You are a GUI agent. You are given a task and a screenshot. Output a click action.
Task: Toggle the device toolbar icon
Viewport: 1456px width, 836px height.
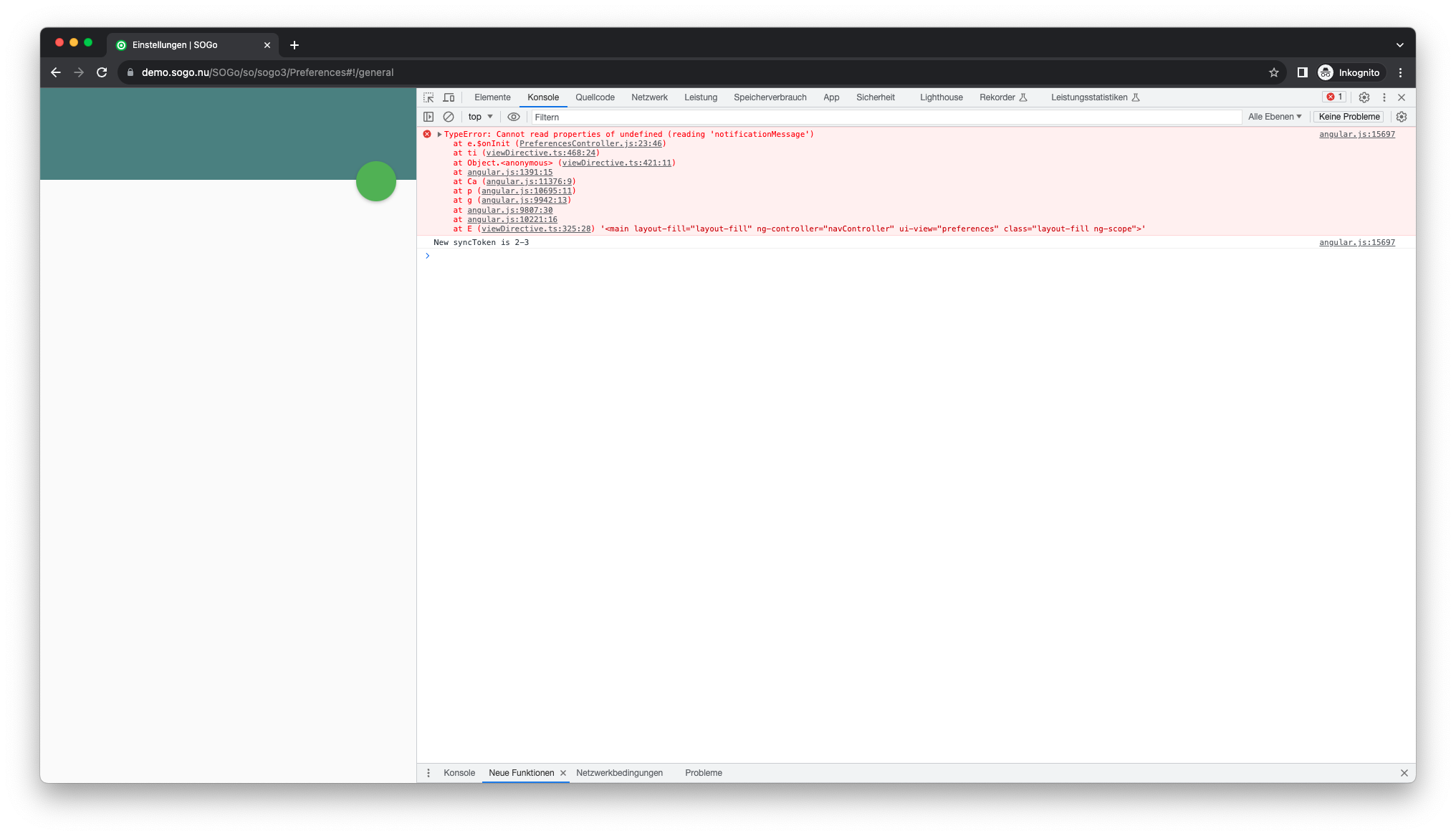coord(449,97)
